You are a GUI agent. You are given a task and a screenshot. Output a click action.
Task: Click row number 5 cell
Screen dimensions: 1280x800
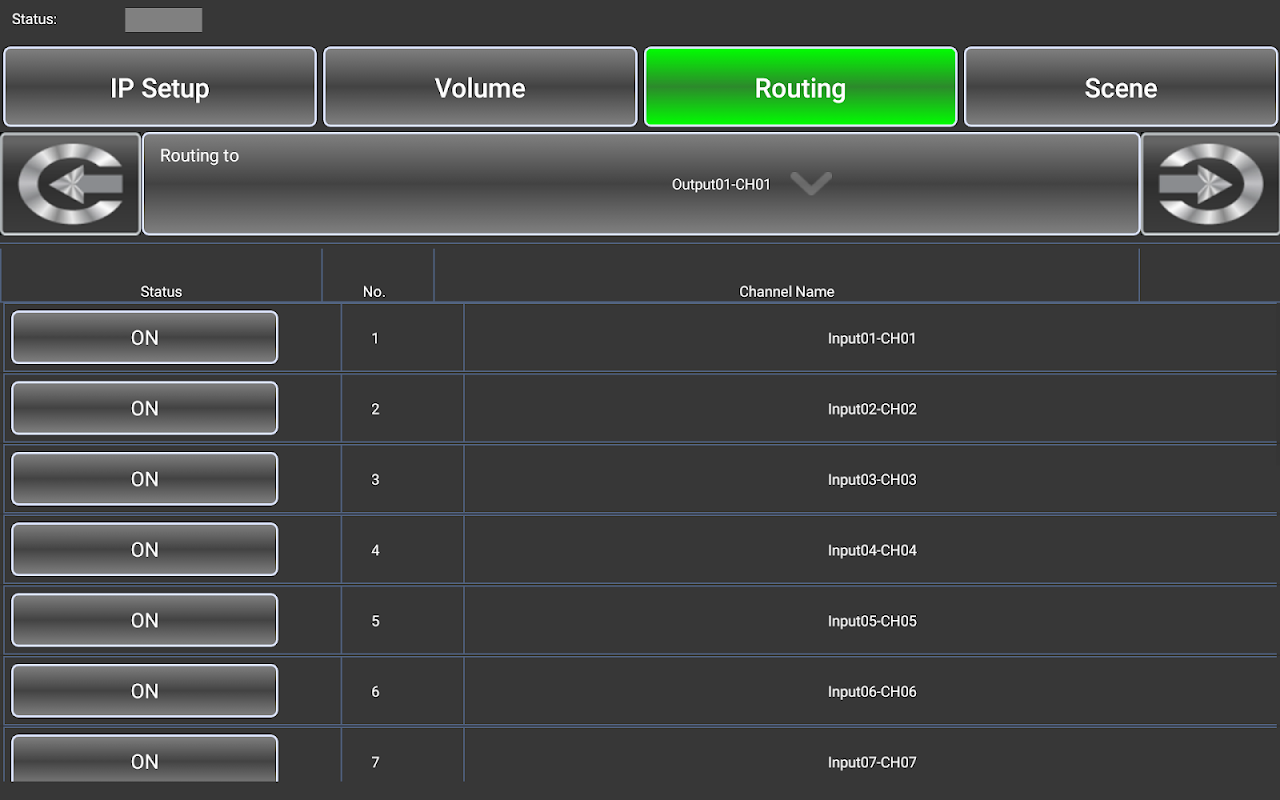pos(403,621)
